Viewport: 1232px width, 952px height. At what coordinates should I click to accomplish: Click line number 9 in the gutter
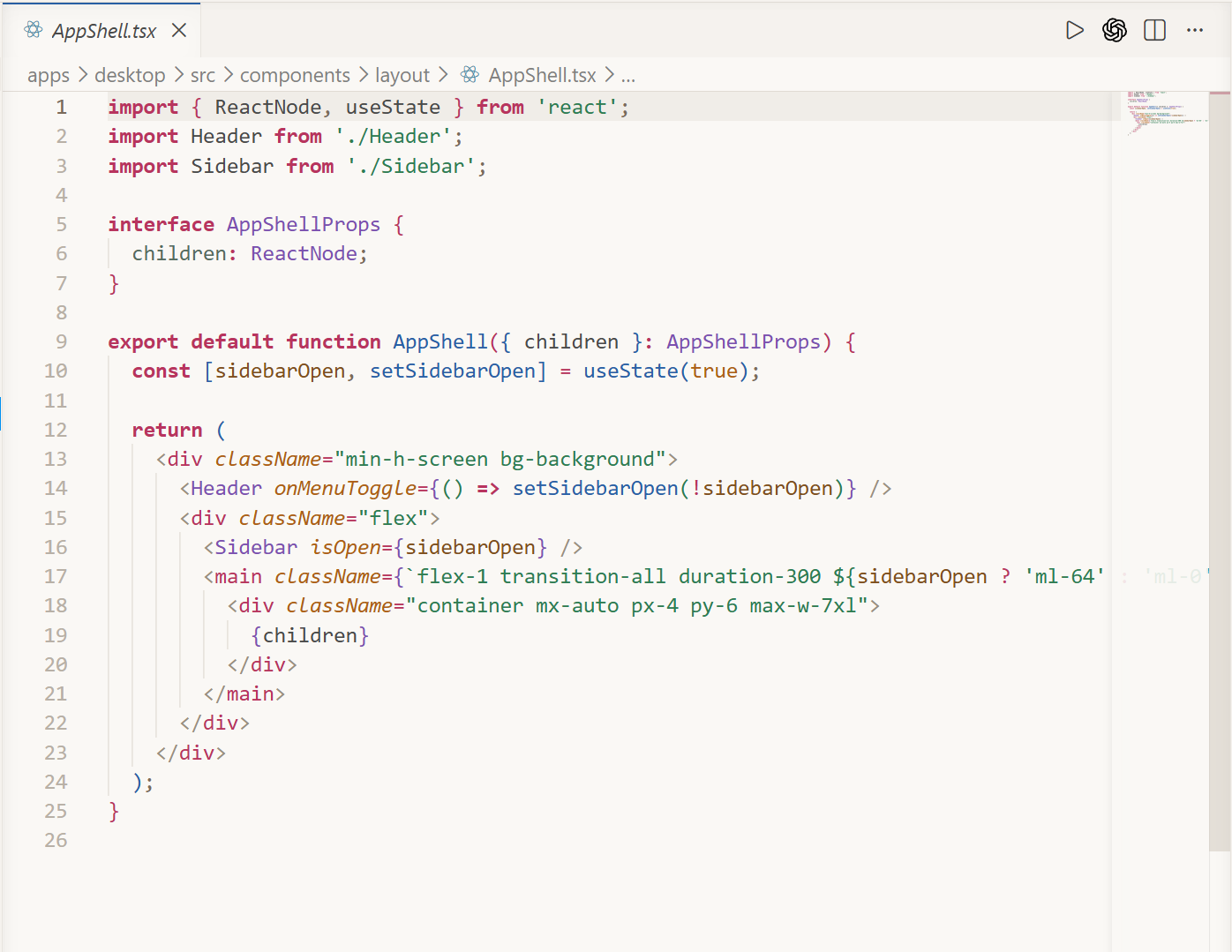coord(61,342)
